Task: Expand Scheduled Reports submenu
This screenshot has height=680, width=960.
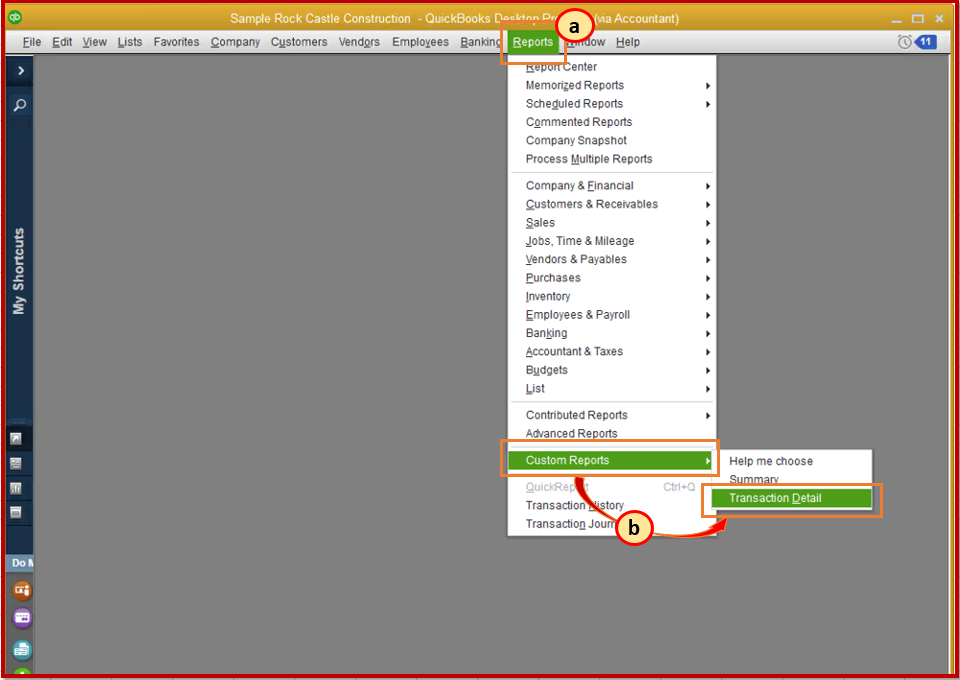Action: click(x=612, y=103)
